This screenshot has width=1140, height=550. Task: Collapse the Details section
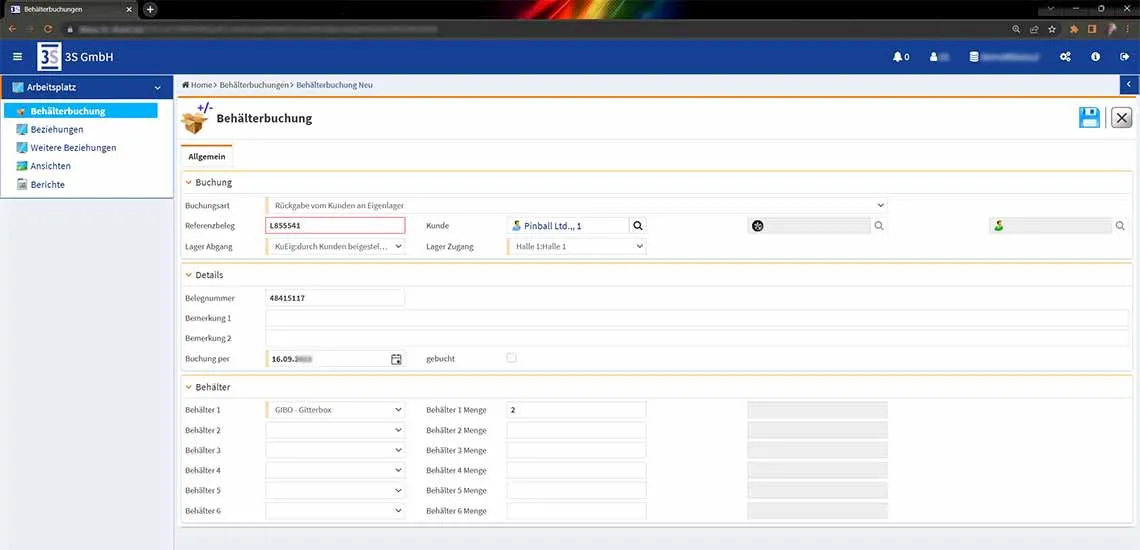[189, 275]
